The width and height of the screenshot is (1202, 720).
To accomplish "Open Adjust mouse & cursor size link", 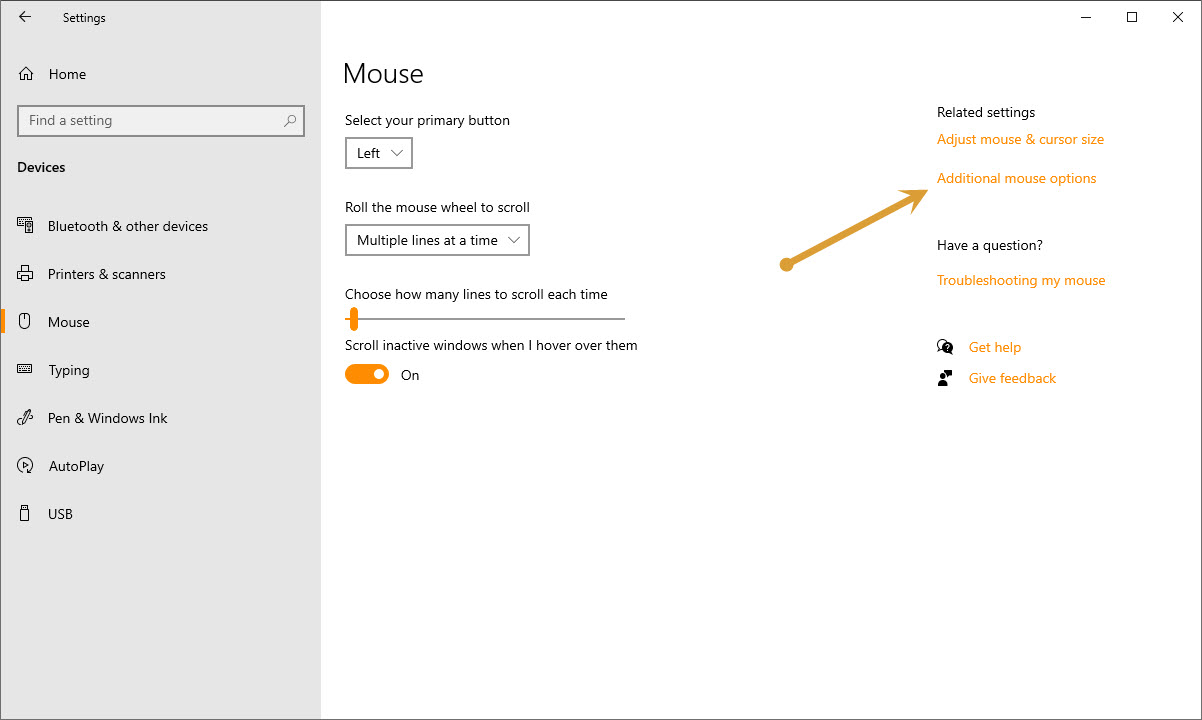I will click(x=1020, y=139).
